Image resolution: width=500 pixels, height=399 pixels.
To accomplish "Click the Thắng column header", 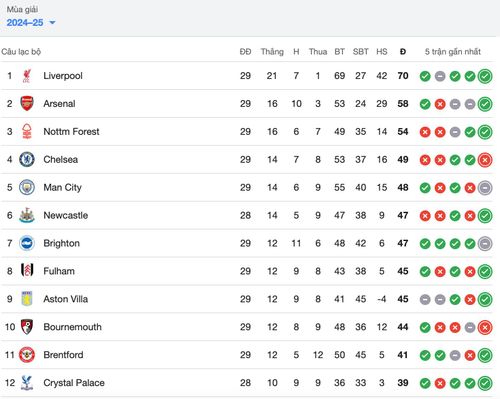I will coord(272,52).
